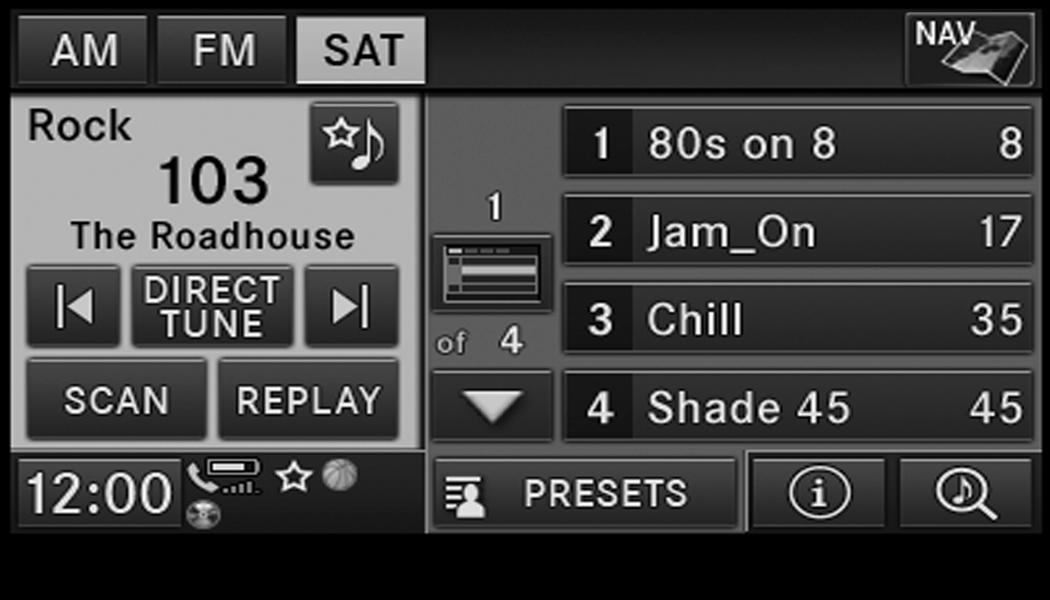The image size is (1050, 600).
Task: Skip to previous channel
Action: (x=73, y=306)
